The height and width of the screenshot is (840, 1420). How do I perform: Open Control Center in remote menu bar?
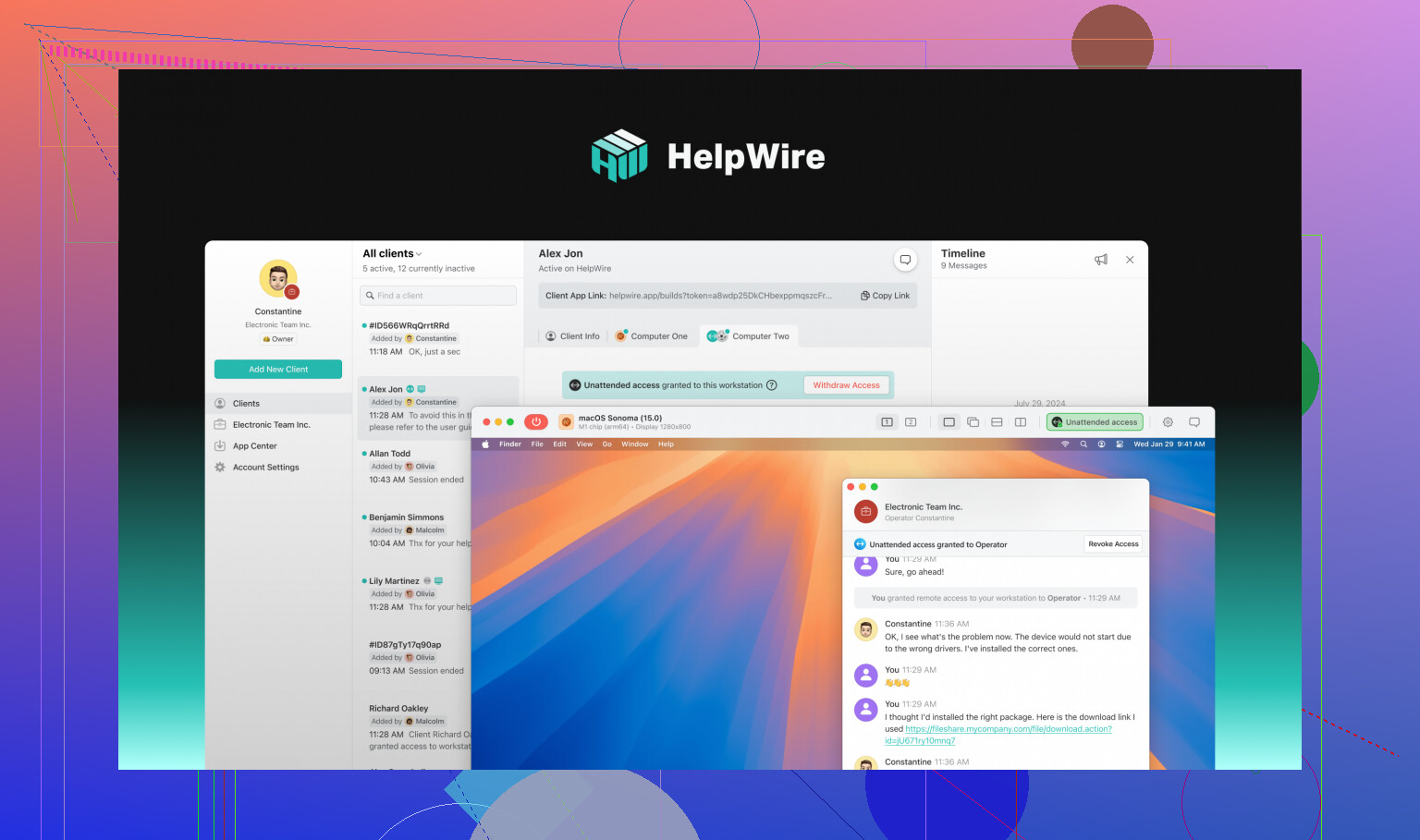coord(1120,444)
